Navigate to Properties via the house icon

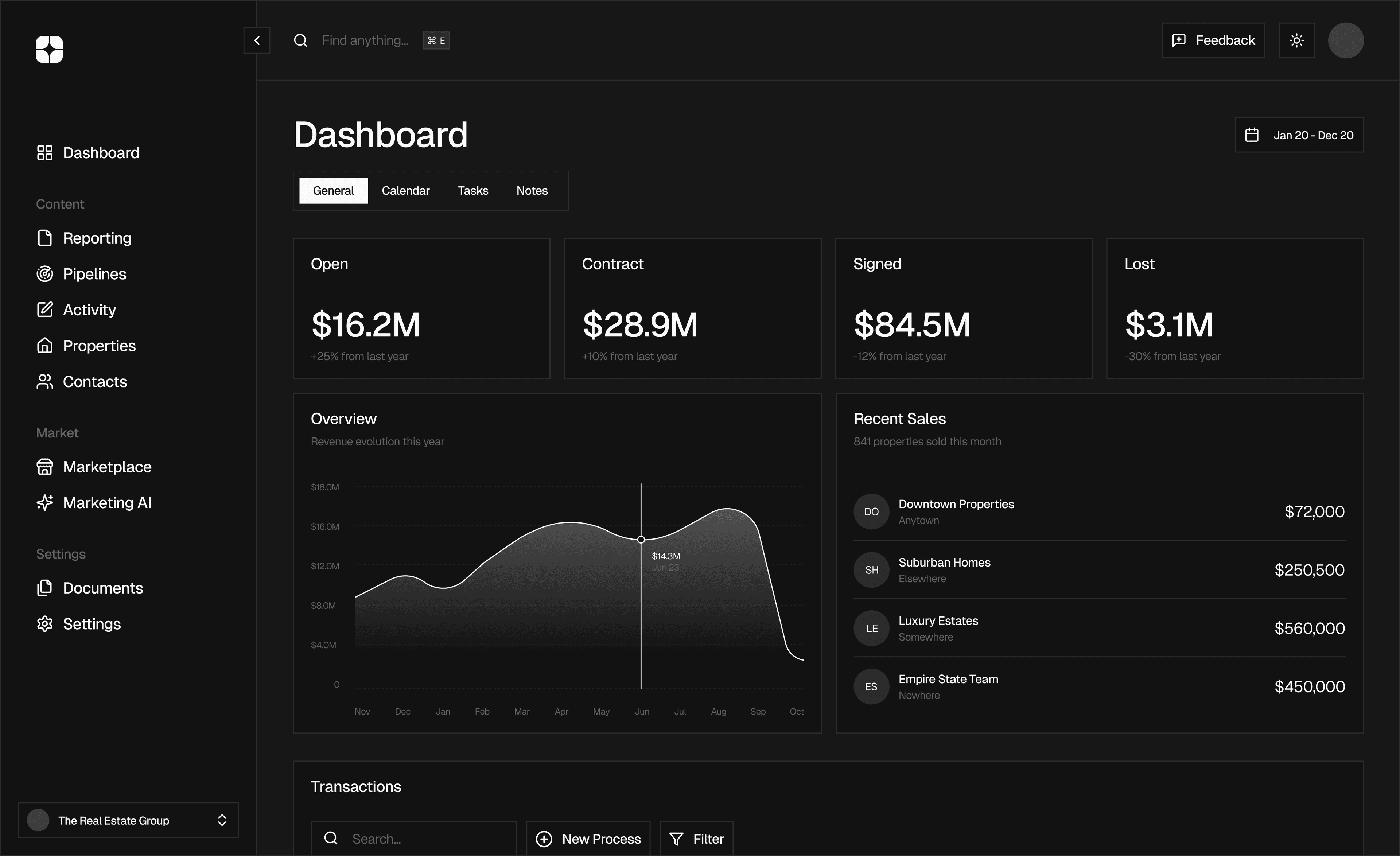(46, 345)
